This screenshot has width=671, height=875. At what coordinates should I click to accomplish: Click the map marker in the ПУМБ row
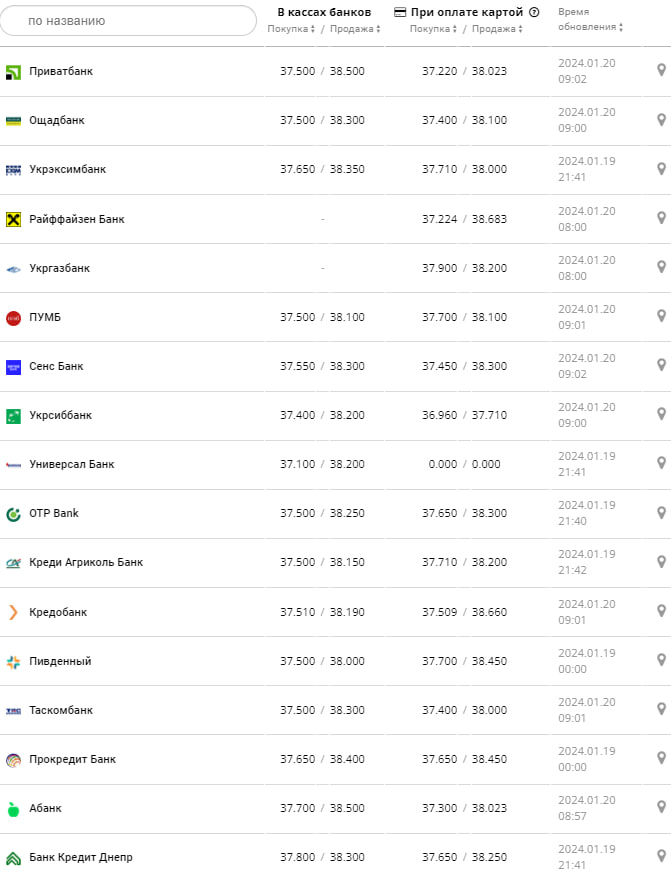pyautogui.click(x=661, y=316)
